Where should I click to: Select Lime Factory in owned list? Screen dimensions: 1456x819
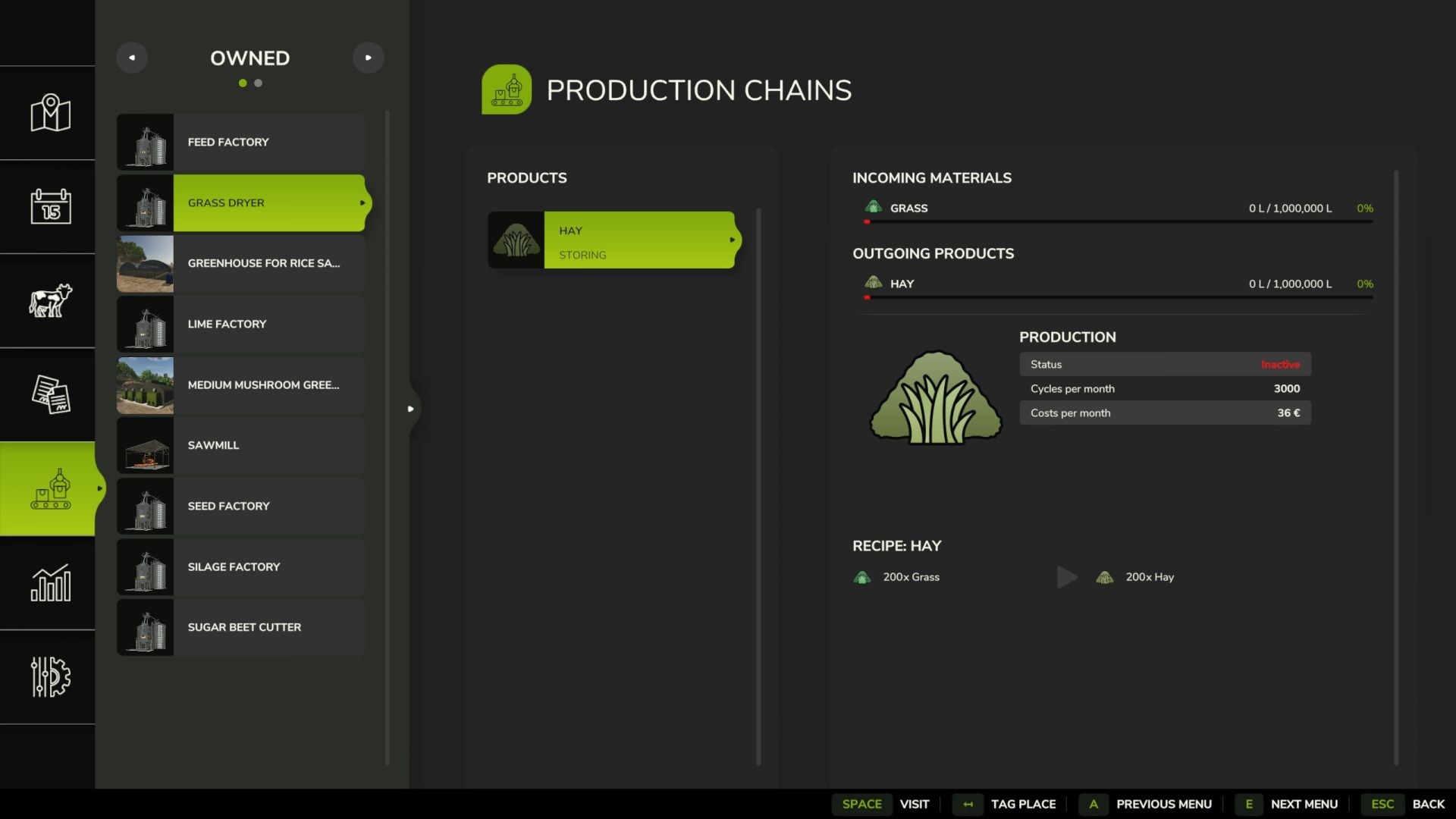tap(241, 325)
